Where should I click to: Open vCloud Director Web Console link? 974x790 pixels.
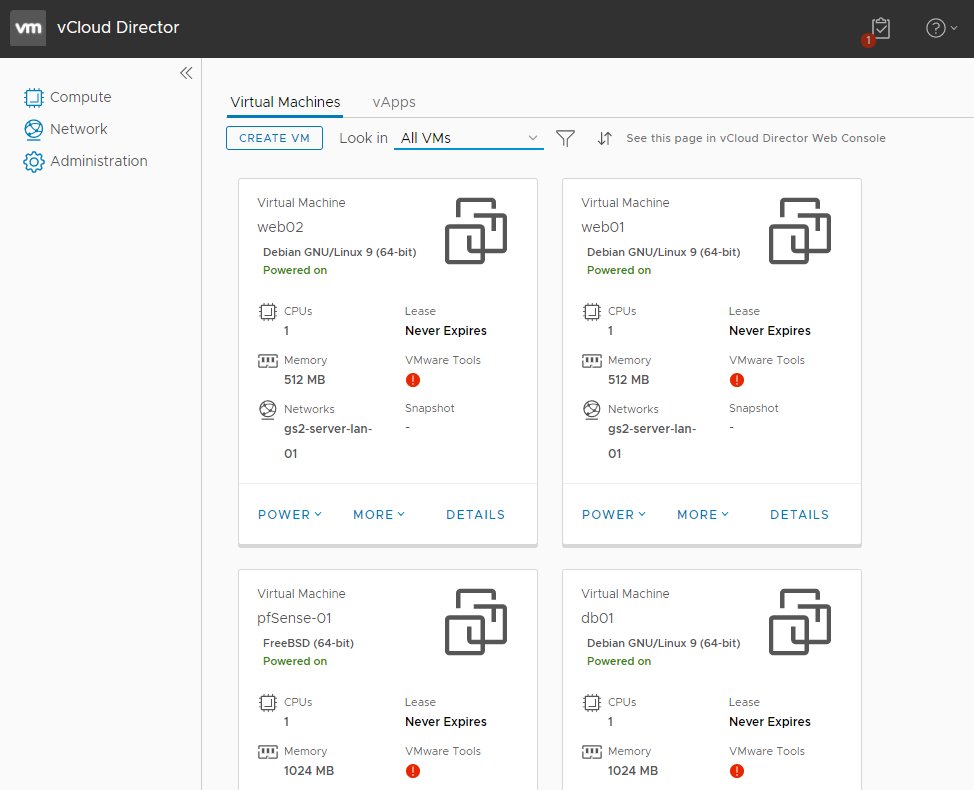[x=755, y=138]
